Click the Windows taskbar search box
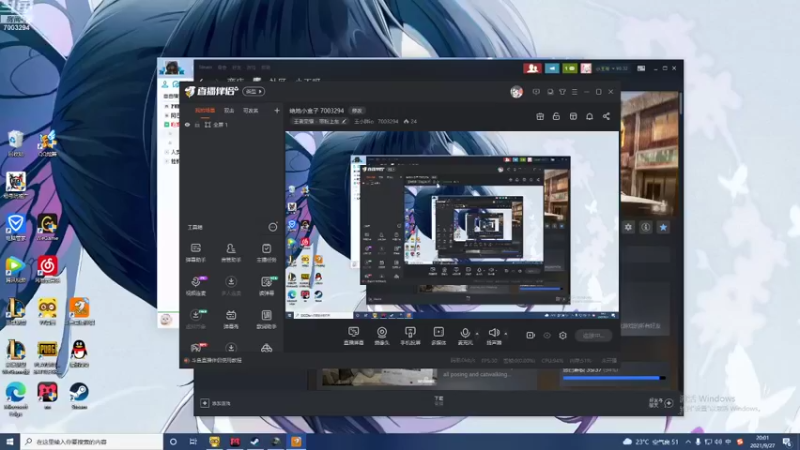Image resolution: width=800 pixels, height=450 pixels. click(x=92, y=441)
